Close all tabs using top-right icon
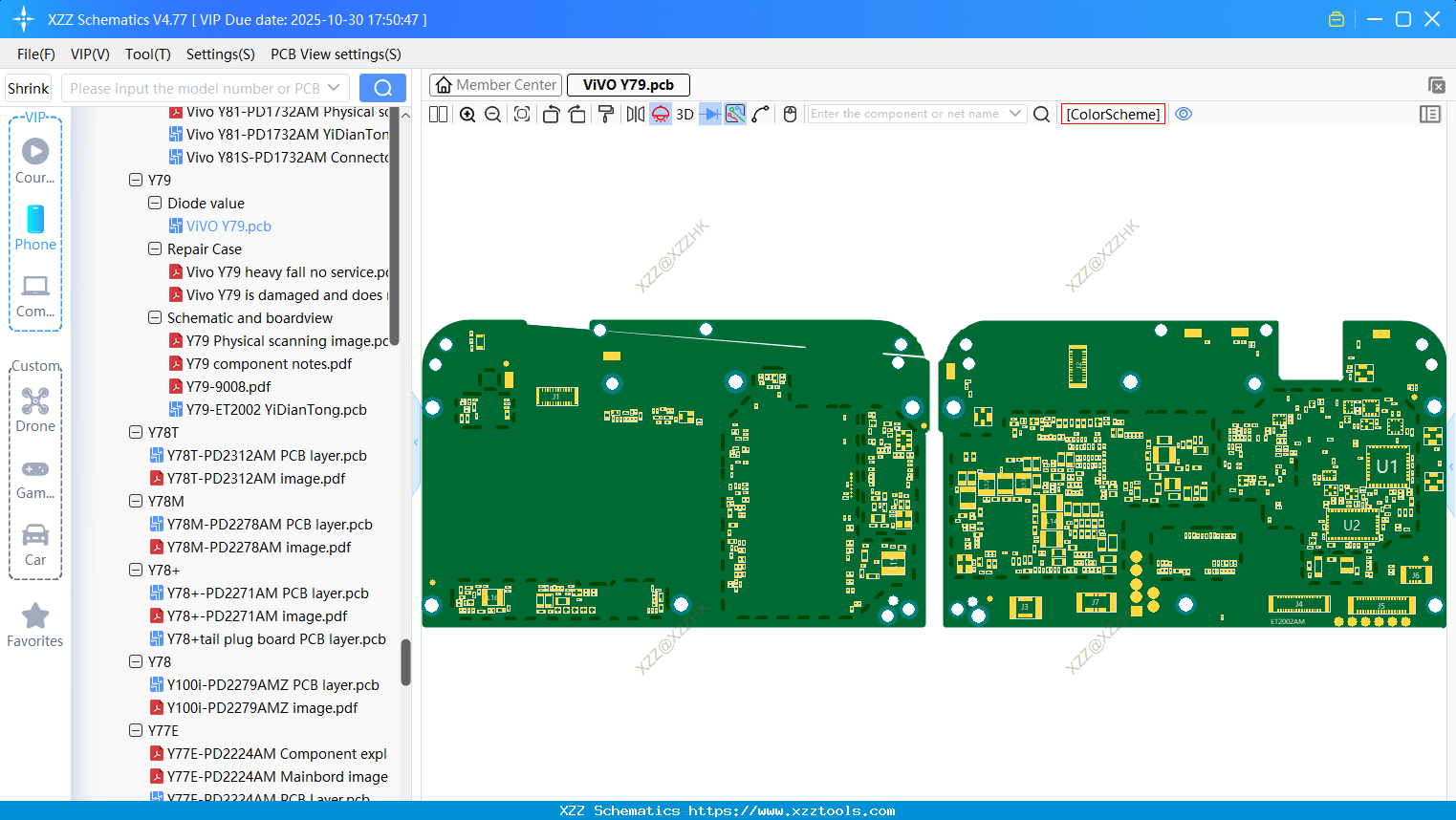Viewport: 1456px width, 820px height. click(x=1436, y=85)
